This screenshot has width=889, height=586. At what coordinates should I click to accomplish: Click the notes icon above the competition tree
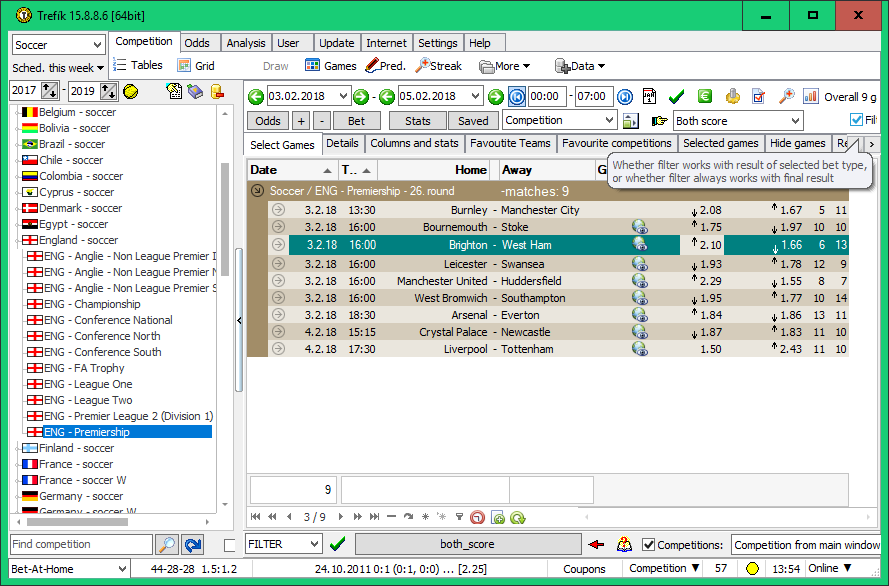click(x=174, y=91)
